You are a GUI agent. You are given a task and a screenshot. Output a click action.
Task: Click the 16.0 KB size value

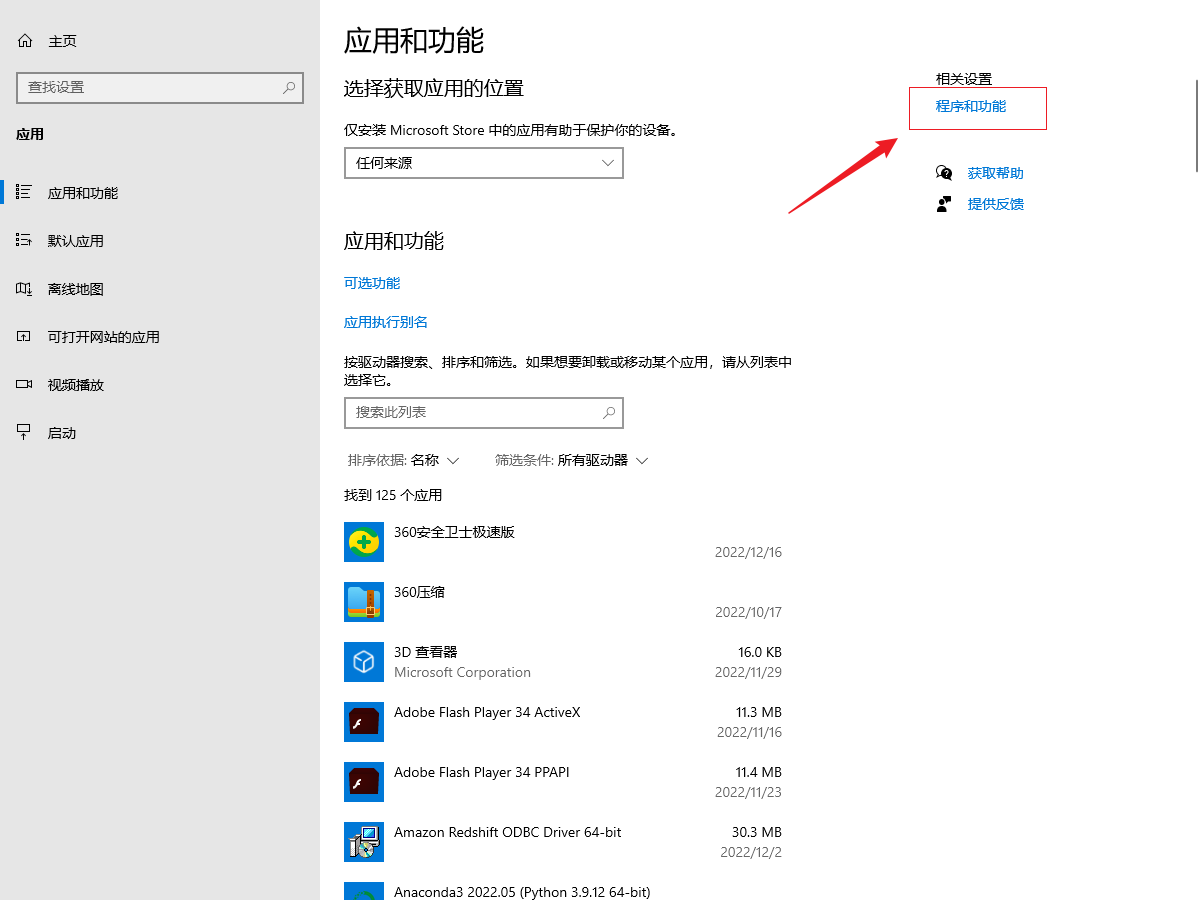[x=760, y=652]
